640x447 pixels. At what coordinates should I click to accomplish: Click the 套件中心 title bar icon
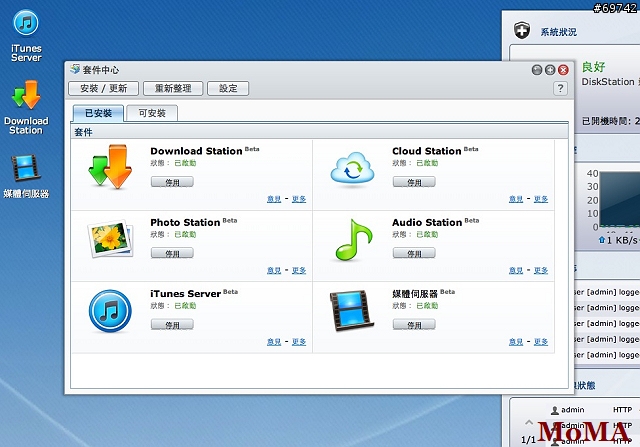pyautogui.click(x=75, y=69)
